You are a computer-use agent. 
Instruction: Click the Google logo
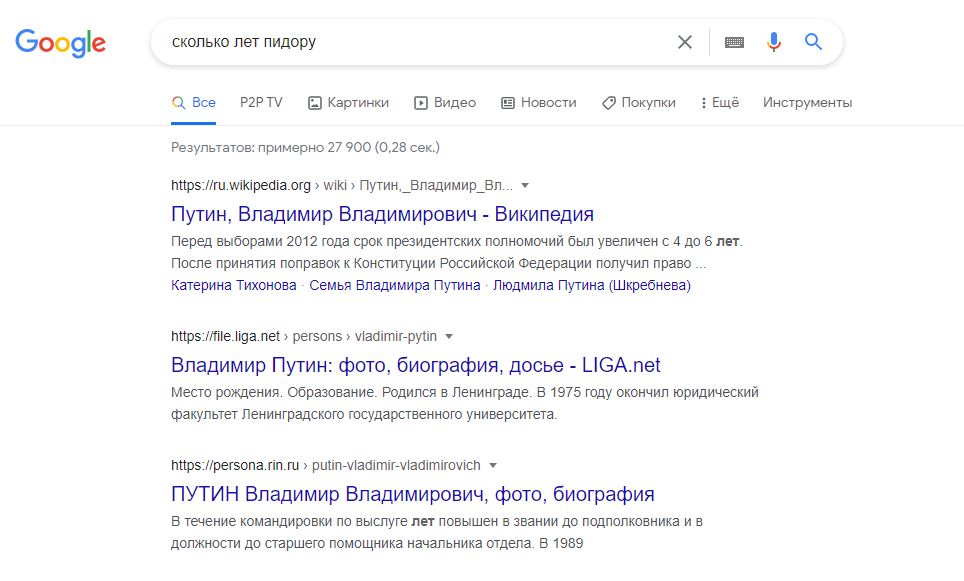(60, 43)
